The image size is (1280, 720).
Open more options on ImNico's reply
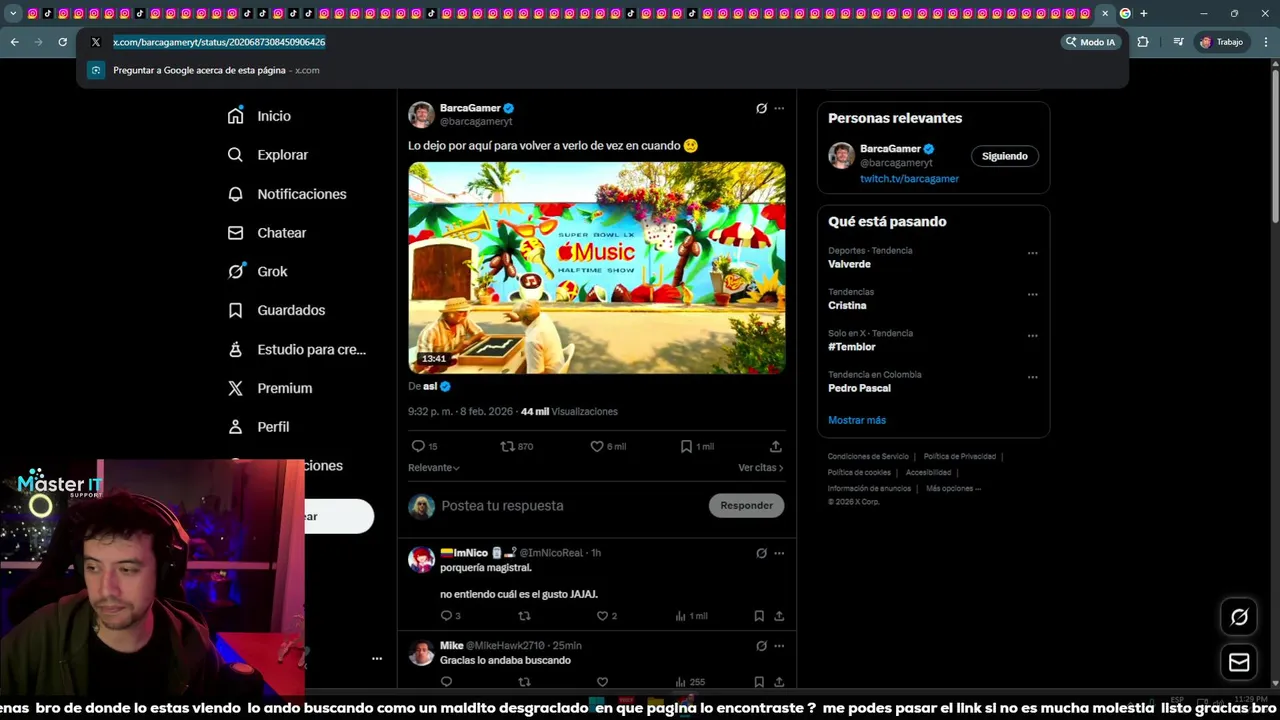click(779, 553)
